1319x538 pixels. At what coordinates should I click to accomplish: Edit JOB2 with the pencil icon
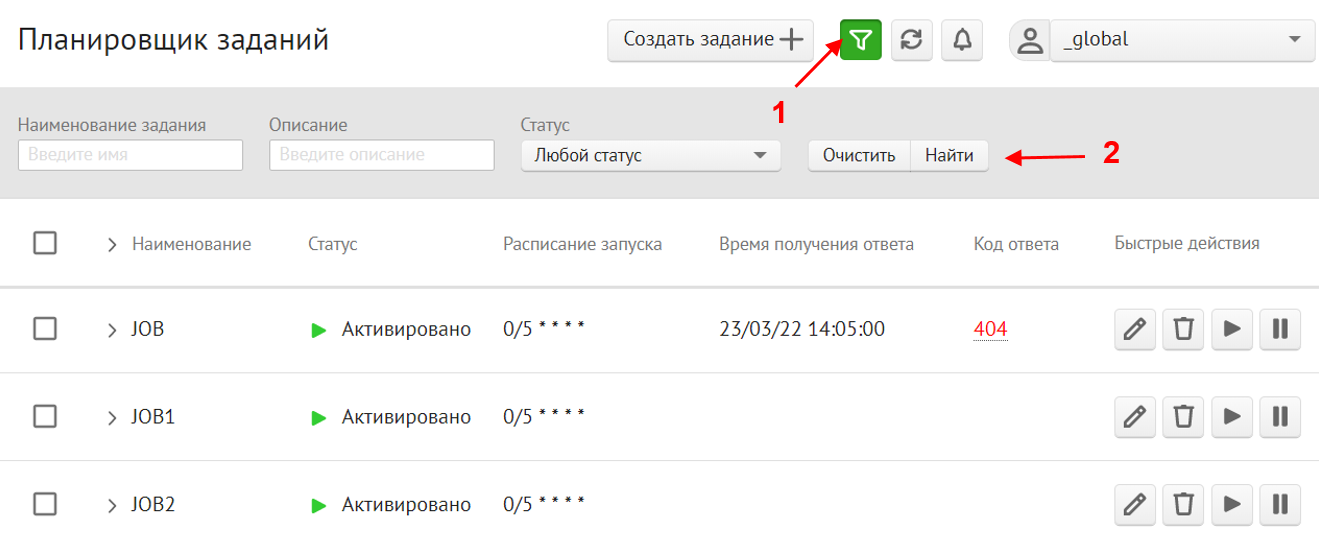1134,503
